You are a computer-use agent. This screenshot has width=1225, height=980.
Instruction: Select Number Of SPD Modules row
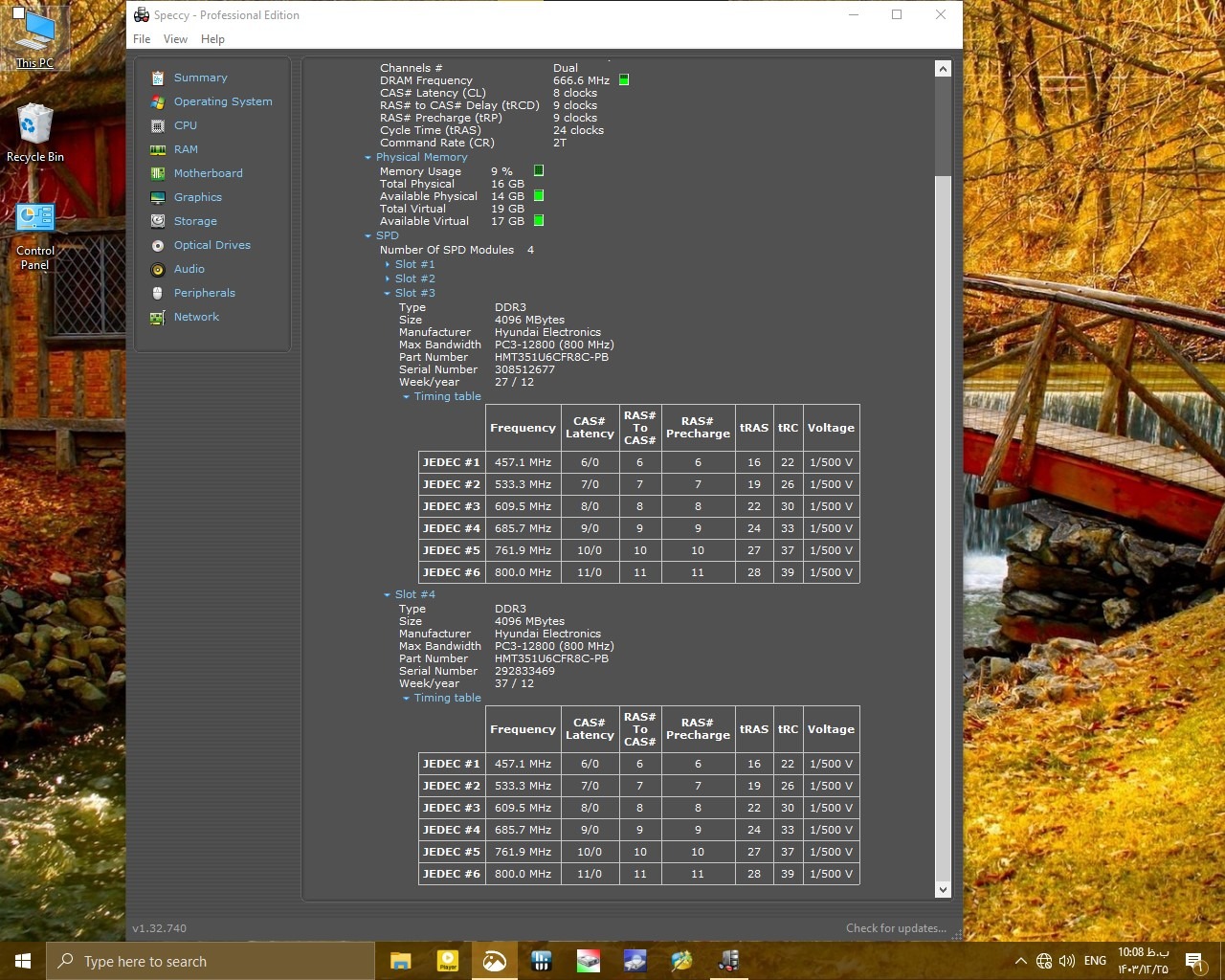click(457, 250)
